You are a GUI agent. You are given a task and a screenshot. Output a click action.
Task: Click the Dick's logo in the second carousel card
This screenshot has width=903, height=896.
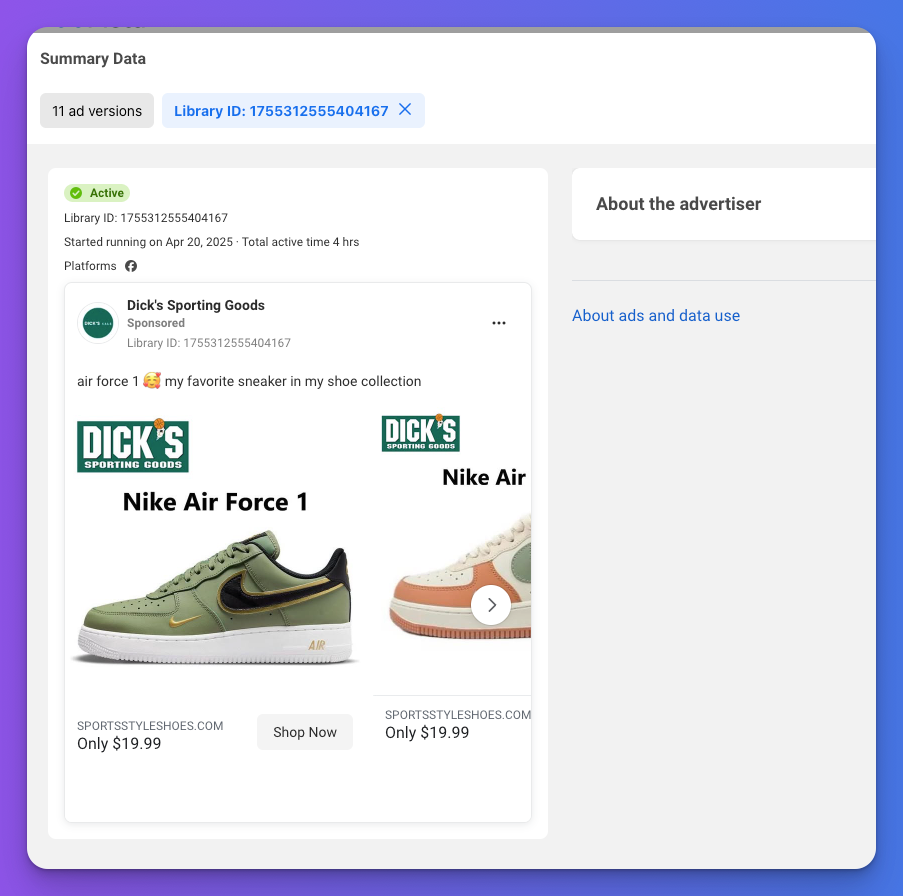click(421, 433)
